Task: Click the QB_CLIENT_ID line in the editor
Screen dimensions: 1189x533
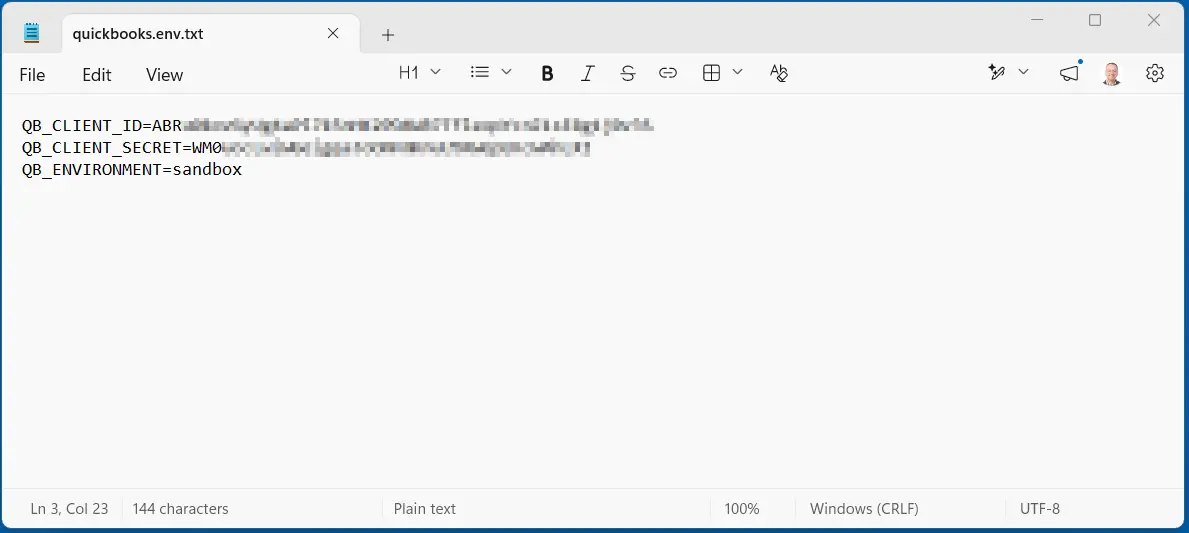Action: (x=337, y=126)
